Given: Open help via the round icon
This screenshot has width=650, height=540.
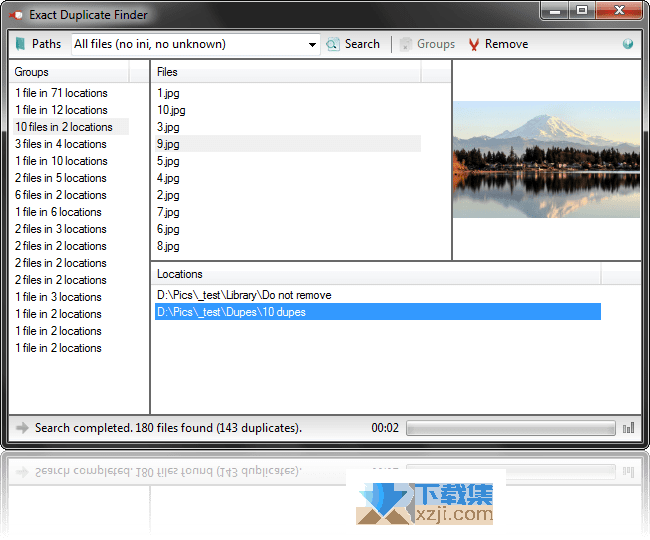Looking at the screenshot, I should (628, 44).
